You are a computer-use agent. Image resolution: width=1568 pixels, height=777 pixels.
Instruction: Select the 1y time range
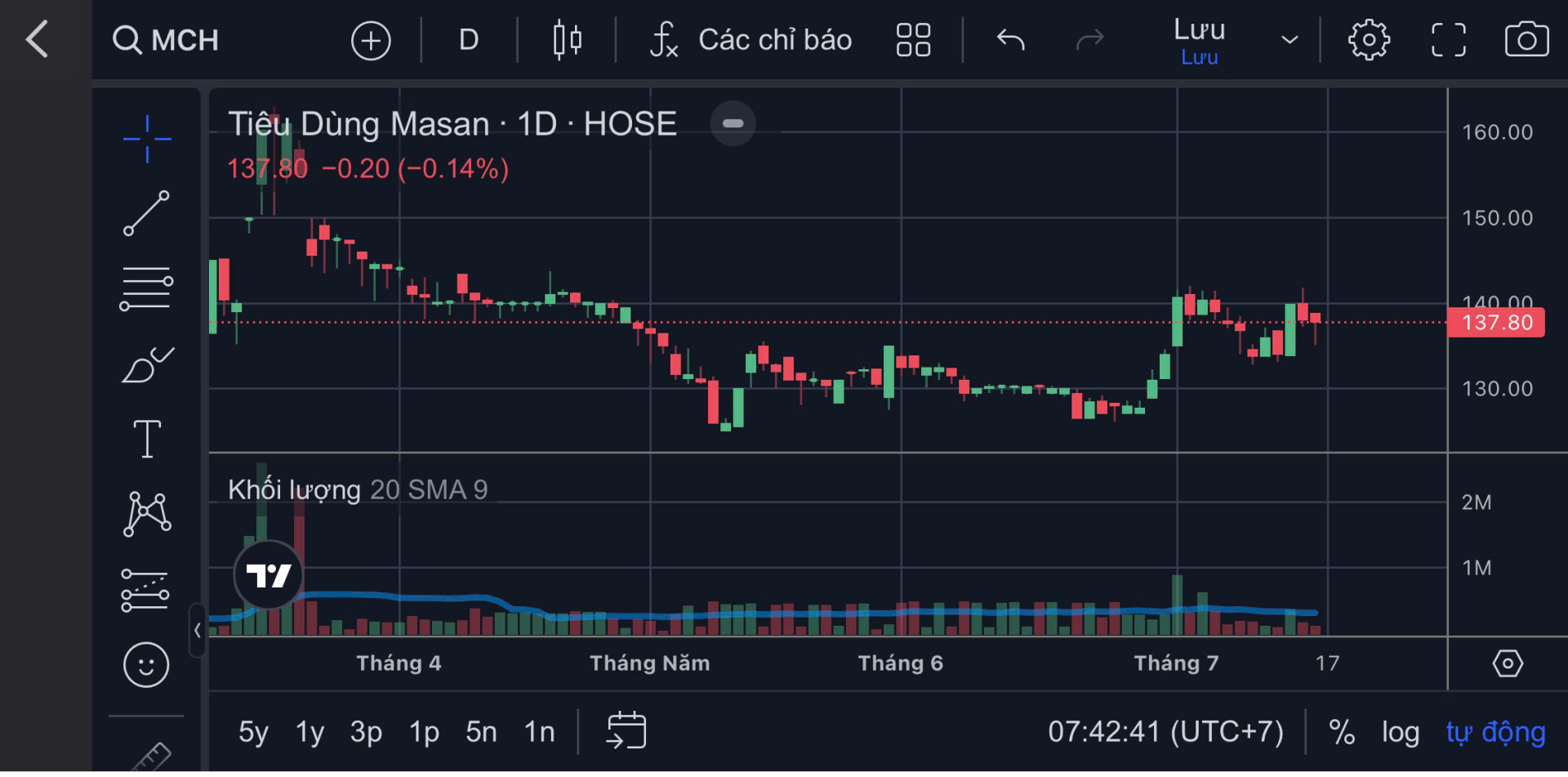pyautogui.click(x=310, y=732)
